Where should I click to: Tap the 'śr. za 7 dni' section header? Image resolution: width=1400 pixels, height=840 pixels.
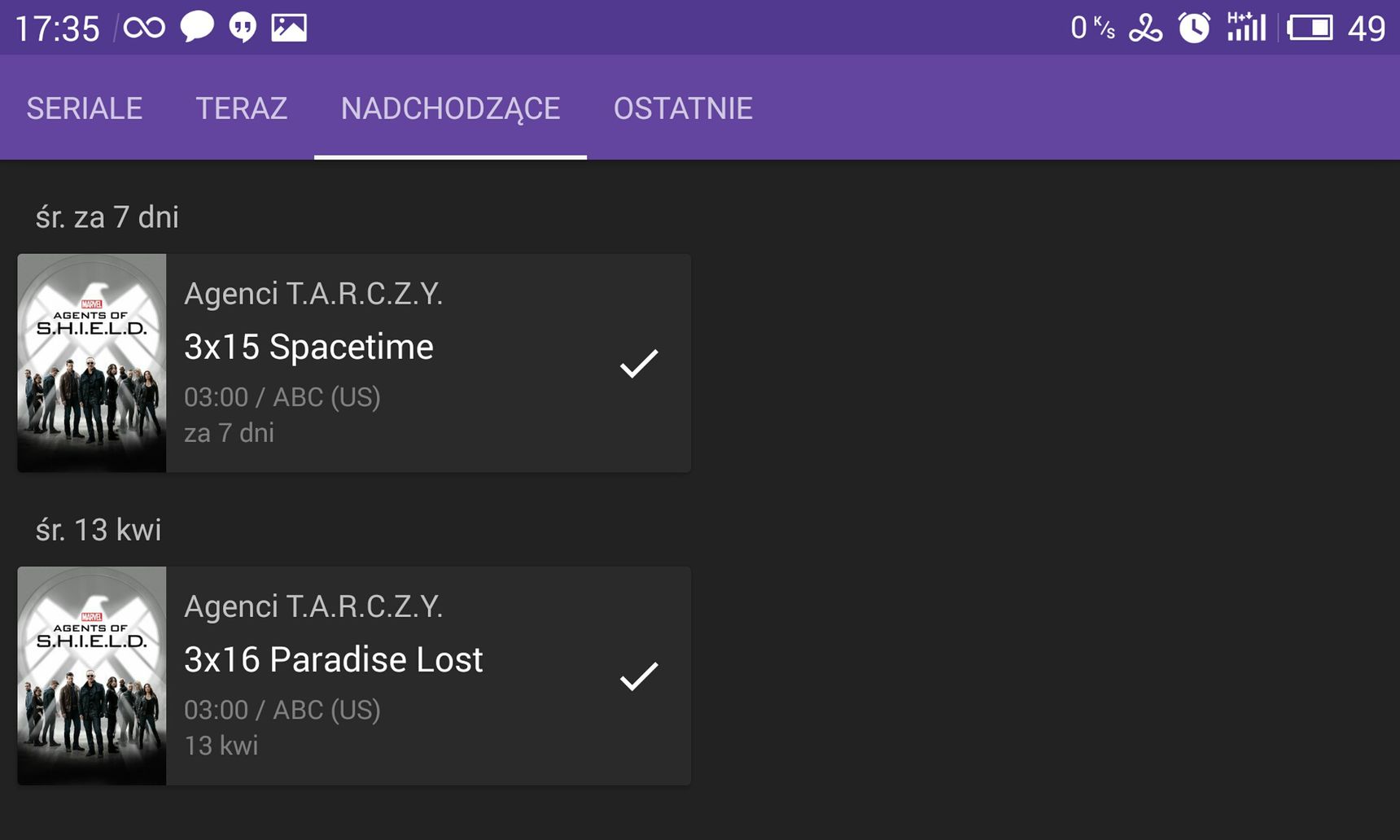pyautogui.click(x=107, y=217)
